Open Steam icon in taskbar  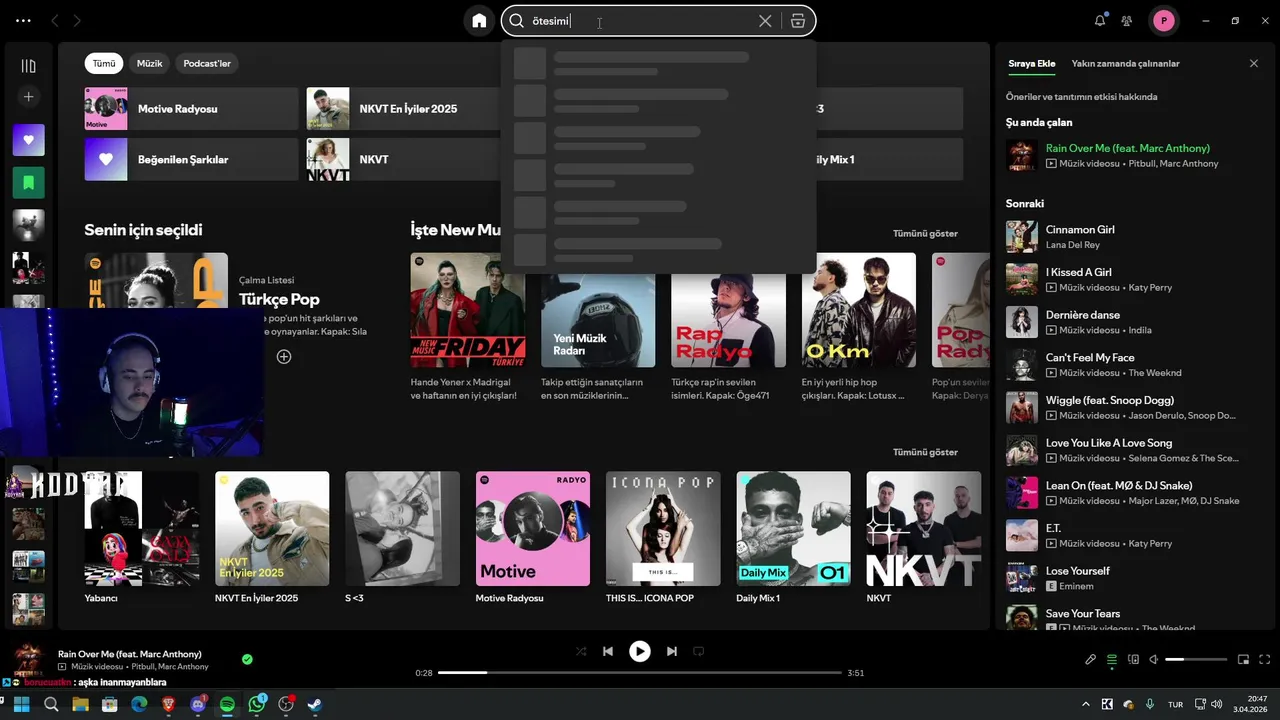315,704
